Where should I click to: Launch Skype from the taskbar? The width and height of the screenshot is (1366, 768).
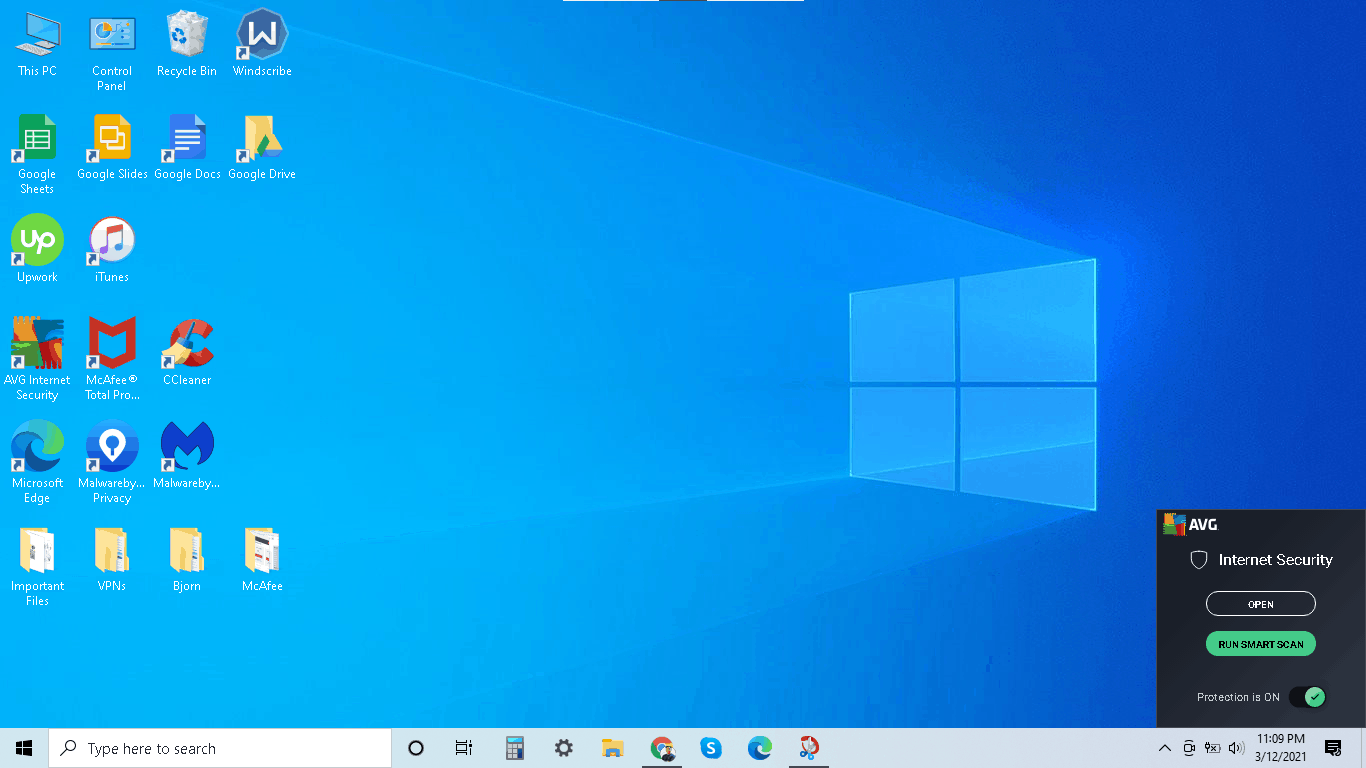pyautogui.click(x=711, y=747)
